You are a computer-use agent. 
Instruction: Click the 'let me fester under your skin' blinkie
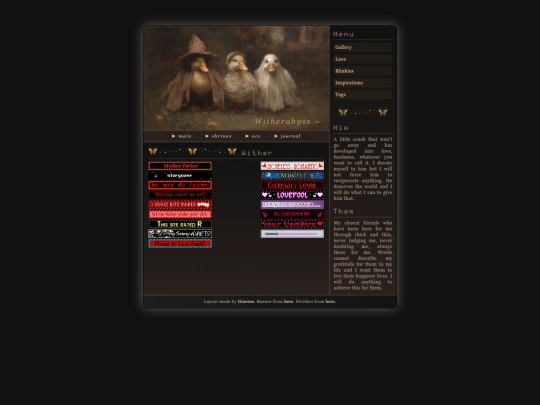click(180, 214)
